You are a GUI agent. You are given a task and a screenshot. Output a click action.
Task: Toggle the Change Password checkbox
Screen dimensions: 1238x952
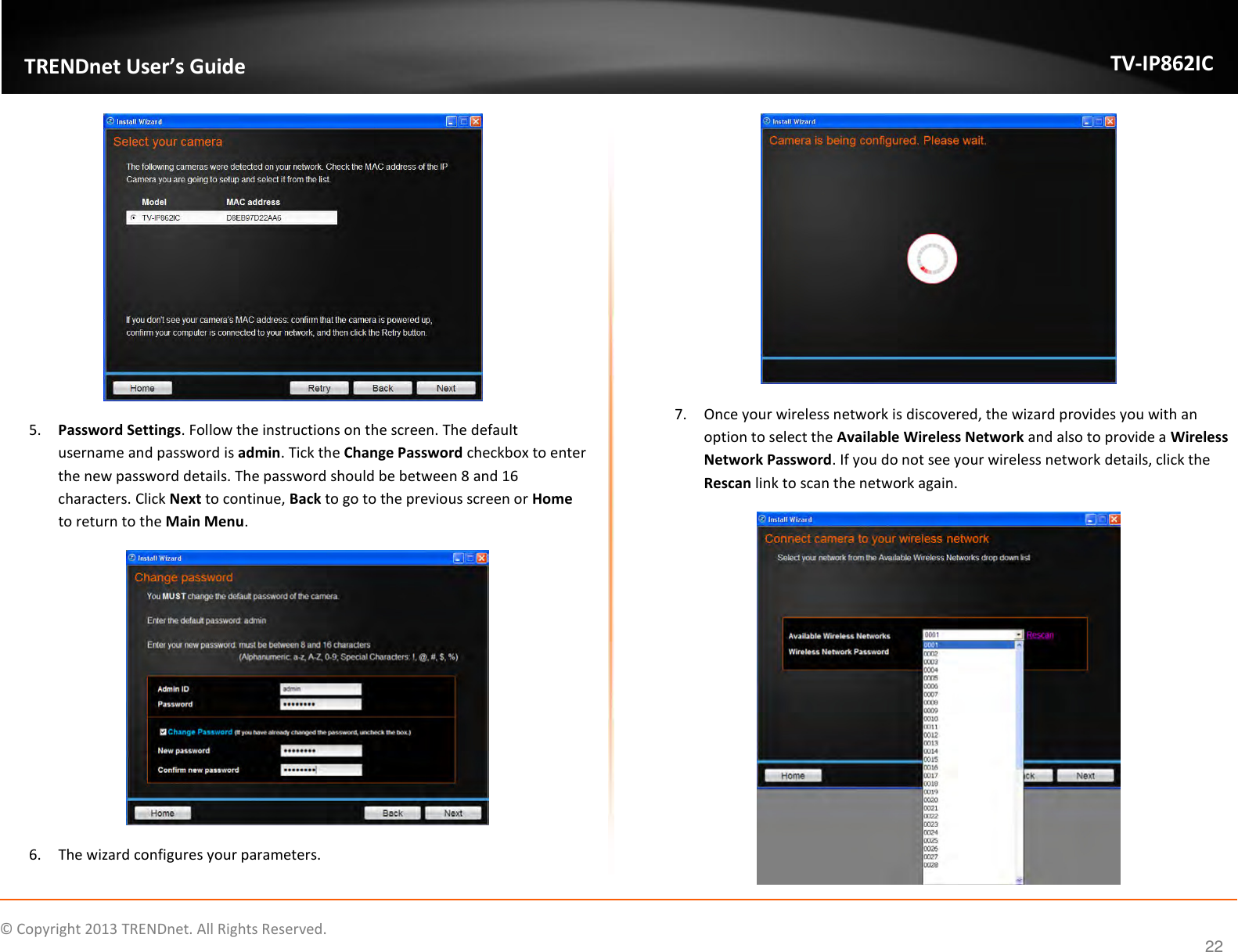(163, 732)
